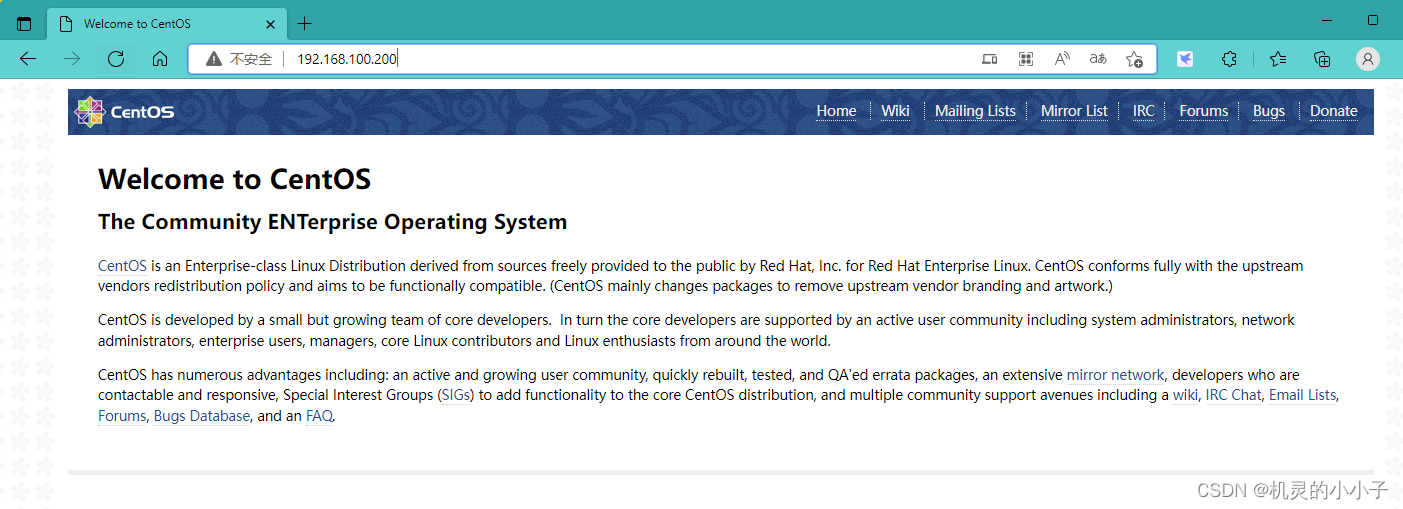Go back with the back arrow
Screen dimensions: 1403x509
[x=28, y=59]
